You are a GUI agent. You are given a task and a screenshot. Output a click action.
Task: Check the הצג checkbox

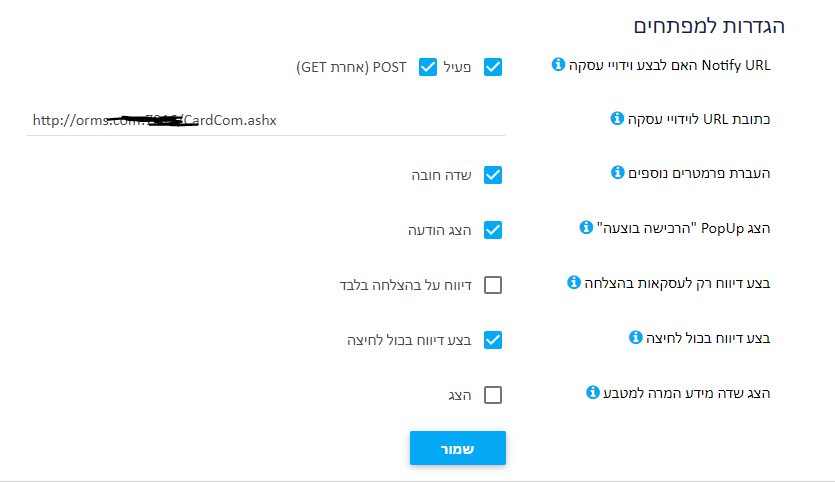pyautogui.click(x=493, y=395)
